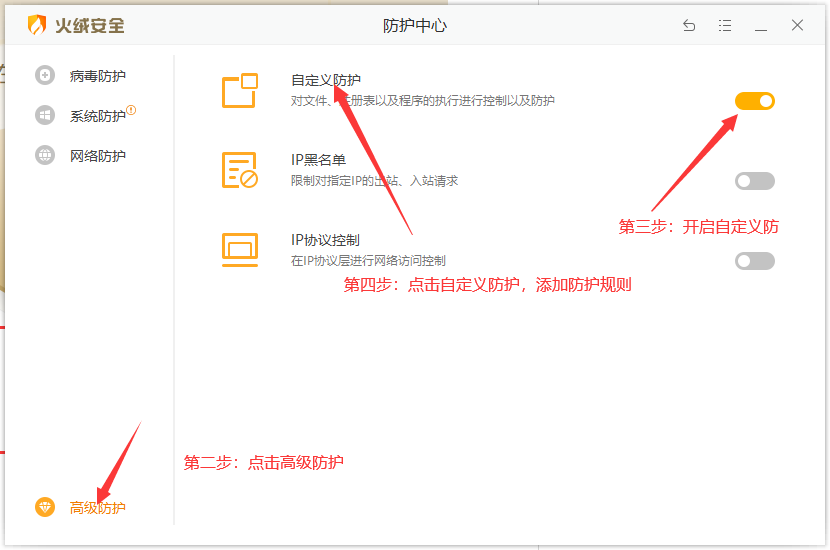The image size is (830, 550).
Task: Open the IP黑名单 title link
Action: pos(318,161)
